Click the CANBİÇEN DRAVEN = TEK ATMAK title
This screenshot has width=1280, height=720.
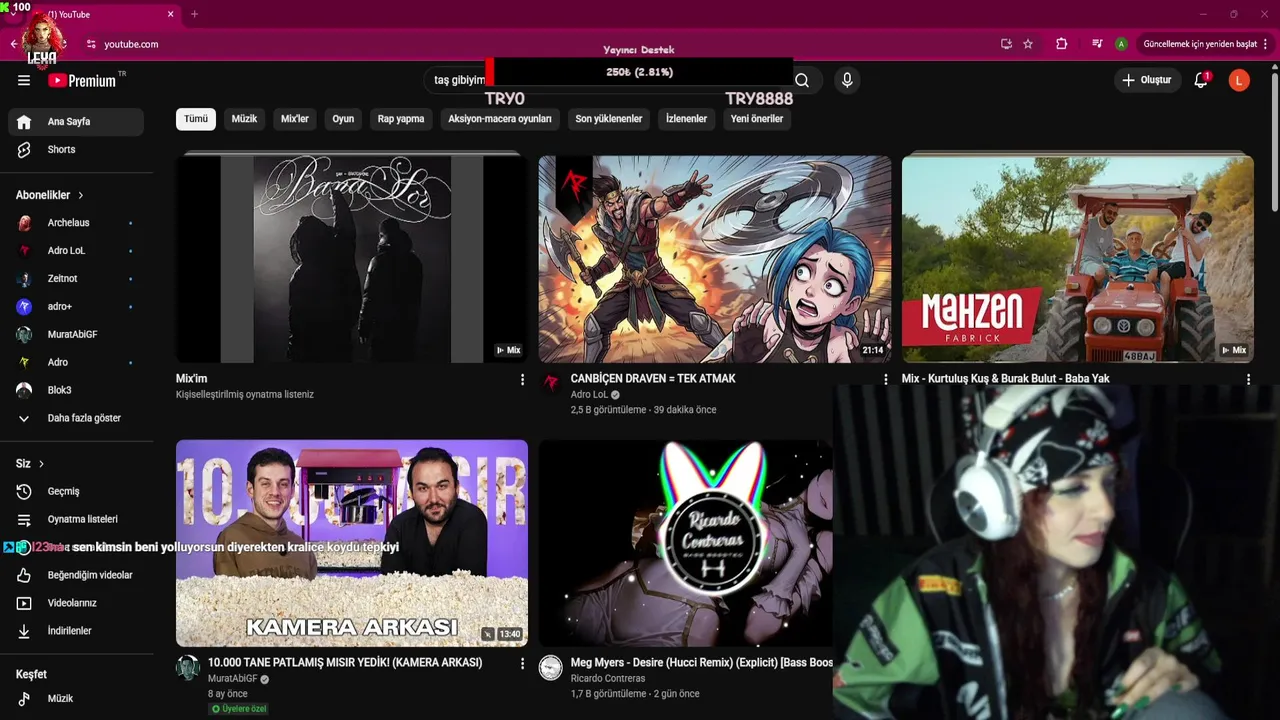click(653, 379)
